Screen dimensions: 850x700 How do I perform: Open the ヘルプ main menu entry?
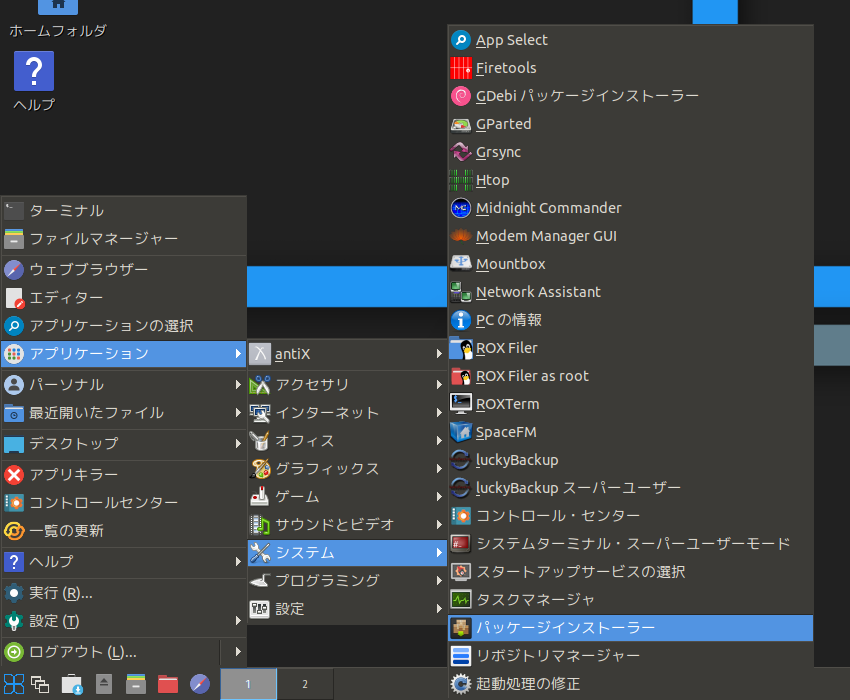[x=124, y=562]
